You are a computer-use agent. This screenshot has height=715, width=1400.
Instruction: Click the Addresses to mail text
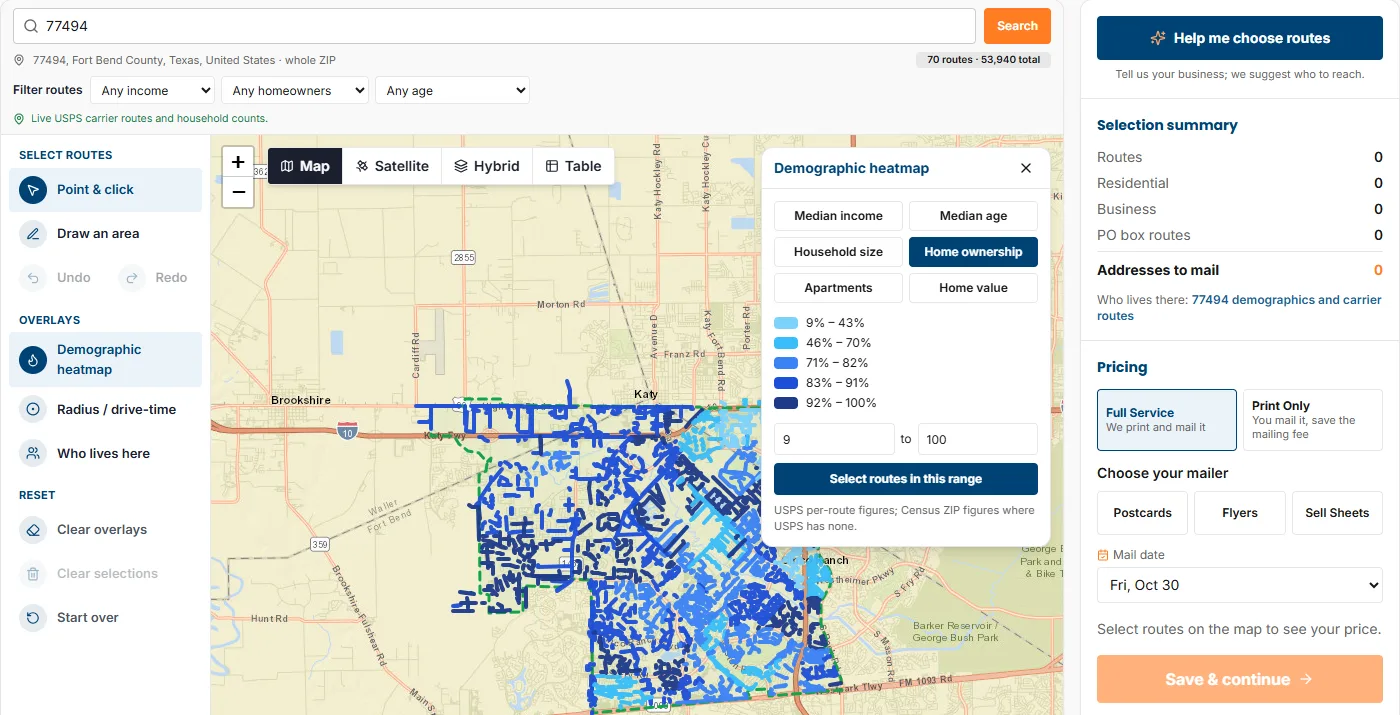click(1158, 270)
